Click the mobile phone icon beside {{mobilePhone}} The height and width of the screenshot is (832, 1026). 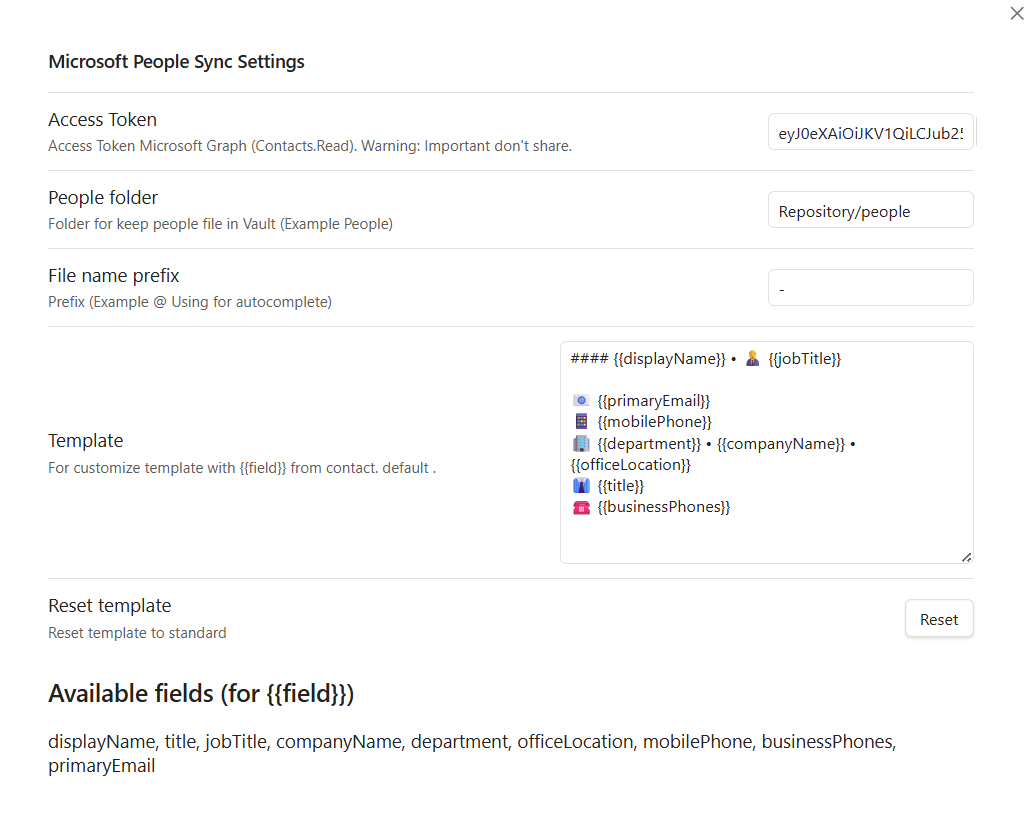click(580, 421)
